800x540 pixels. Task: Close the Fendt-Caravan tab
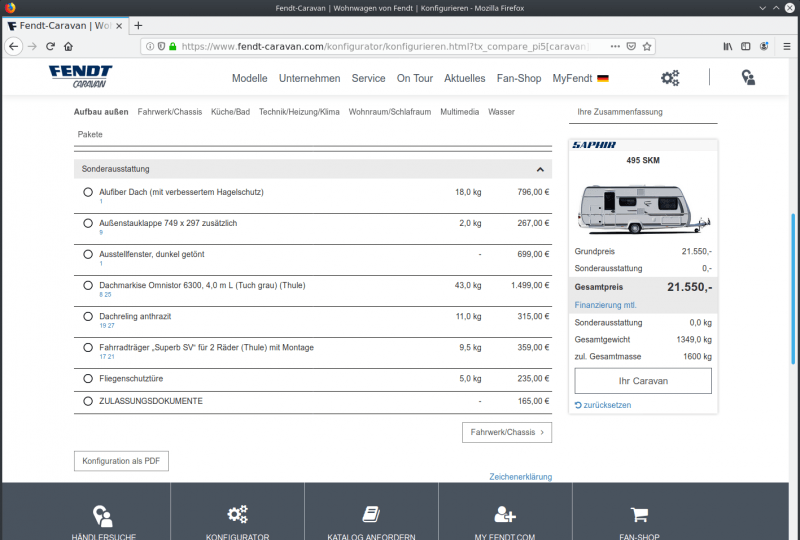(119, 26)
